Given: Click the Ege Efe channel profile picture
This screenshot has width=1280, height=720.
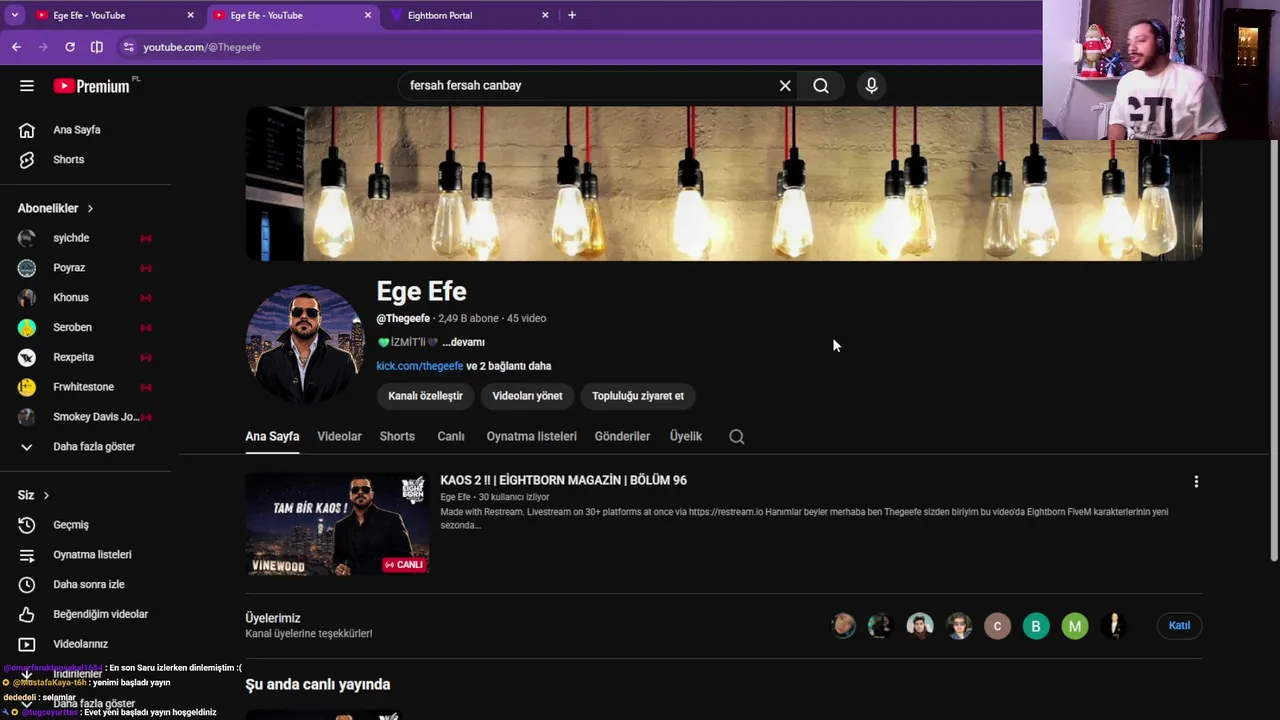Looking at the screenshot, I should pyautogui.click(x=305, y=344).
